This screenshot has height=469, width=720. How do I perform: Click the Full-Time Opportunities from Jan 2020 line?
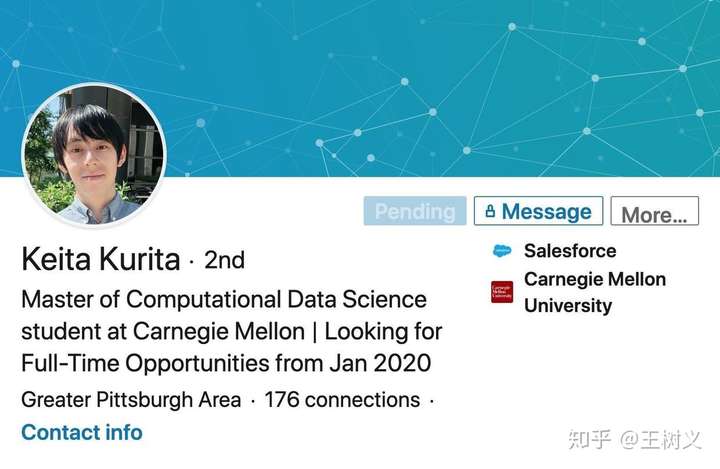tap(226, 363)
